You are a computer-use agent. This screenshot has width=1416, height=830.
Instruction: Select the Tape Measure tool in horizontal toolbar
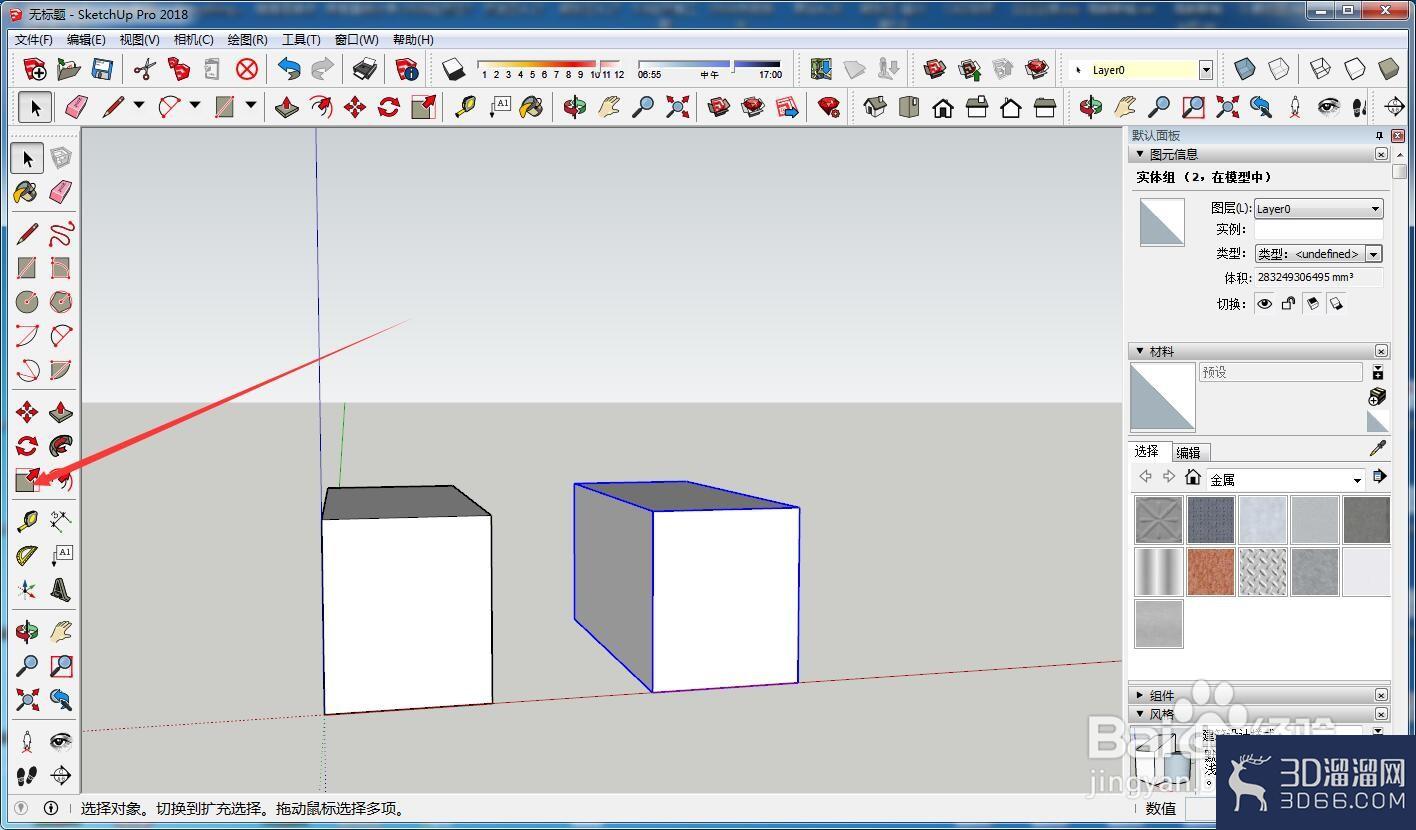465,107
